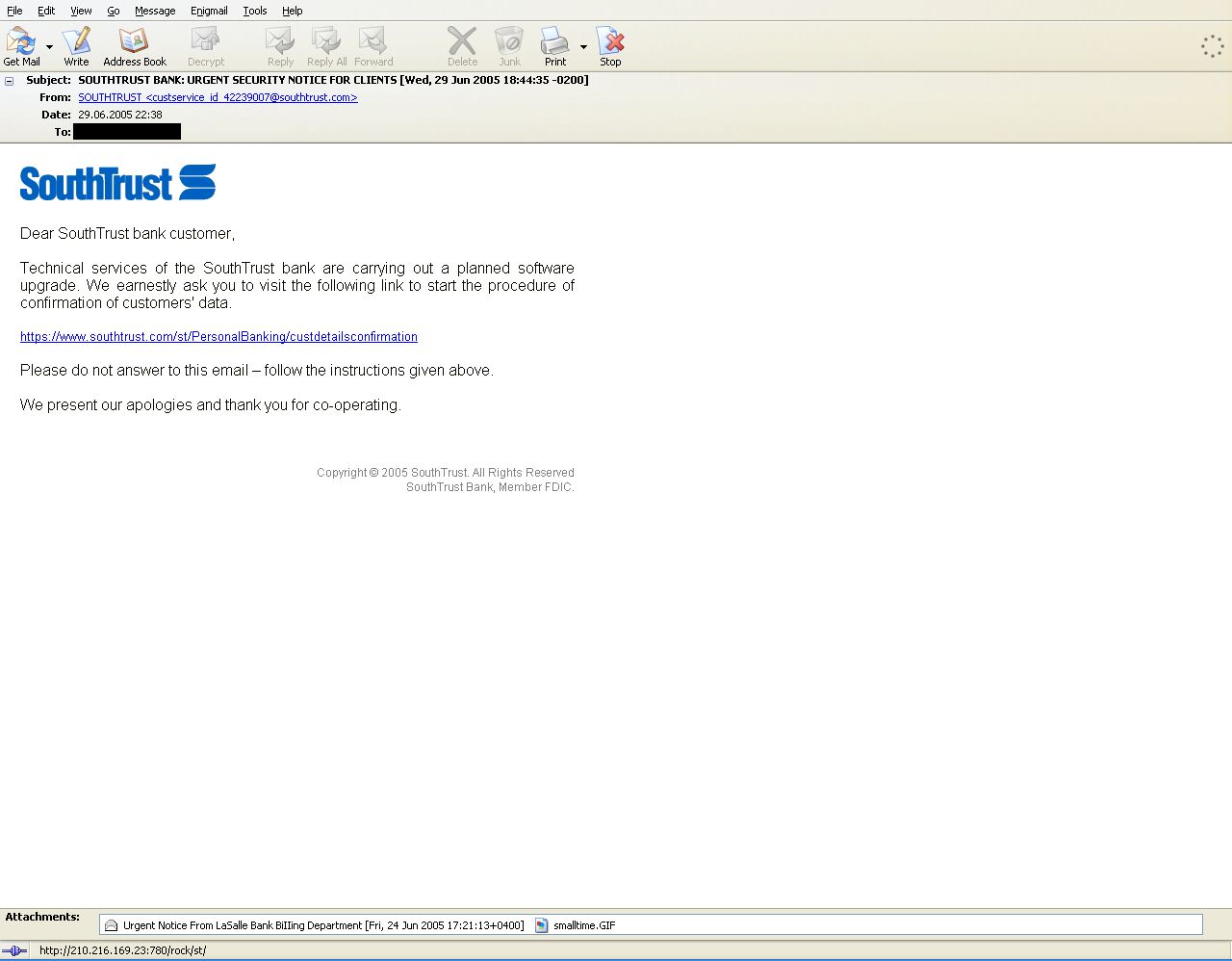Click the date value 29.06.2005 22:38
The width and height of the screenshot is (1232, 961).
[x=120, y=115]
